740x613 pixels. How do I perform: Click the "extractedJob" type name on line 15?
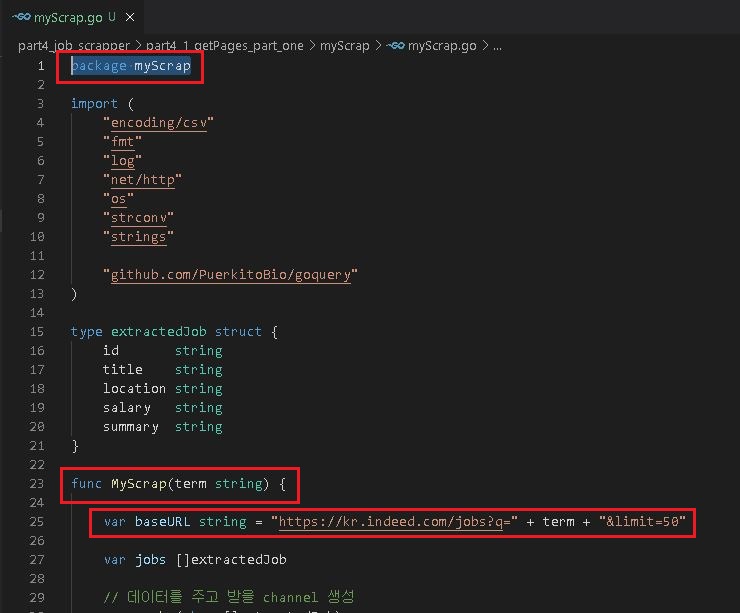coord(159,332)
